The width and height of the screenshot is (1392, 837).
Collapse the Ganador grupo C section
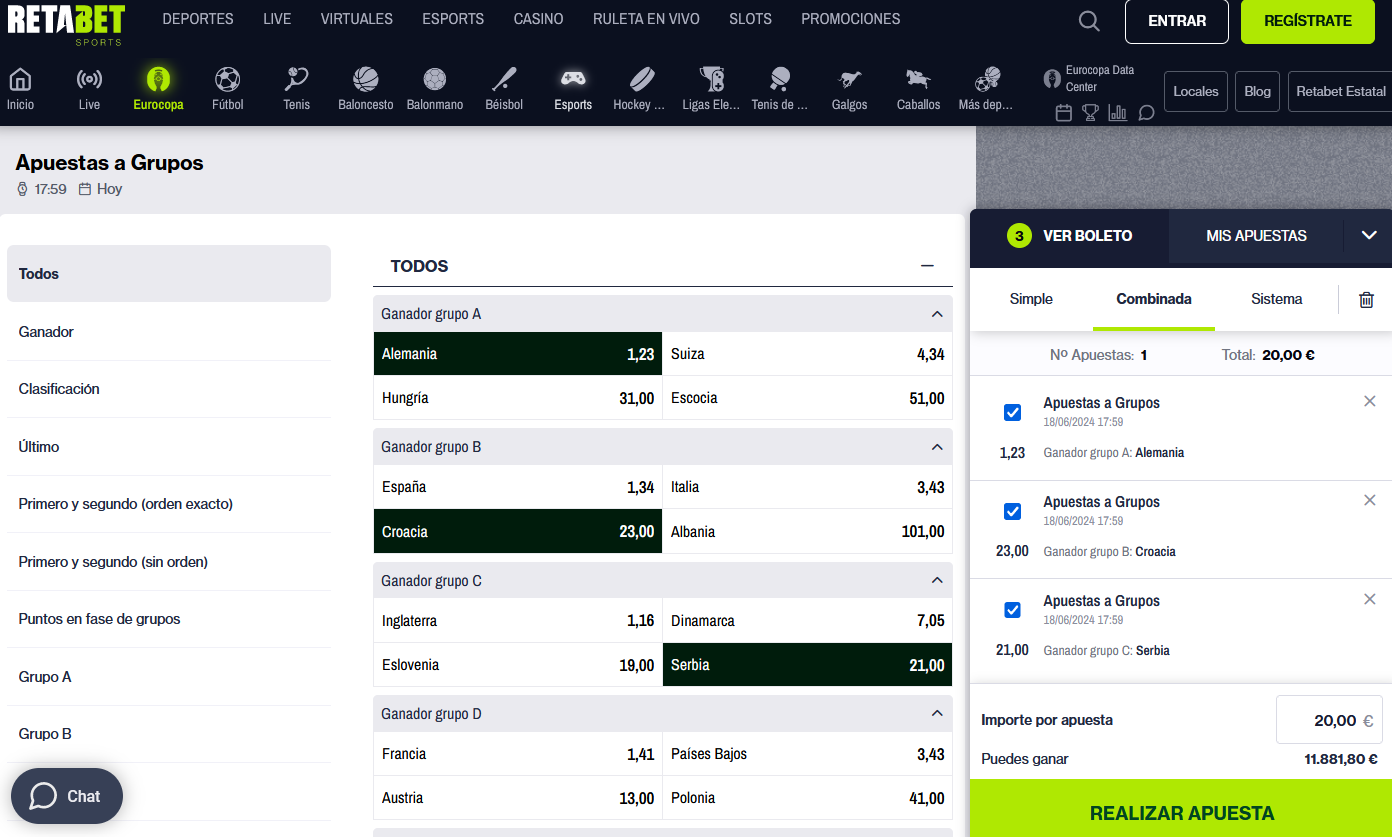tap(937, 581)
